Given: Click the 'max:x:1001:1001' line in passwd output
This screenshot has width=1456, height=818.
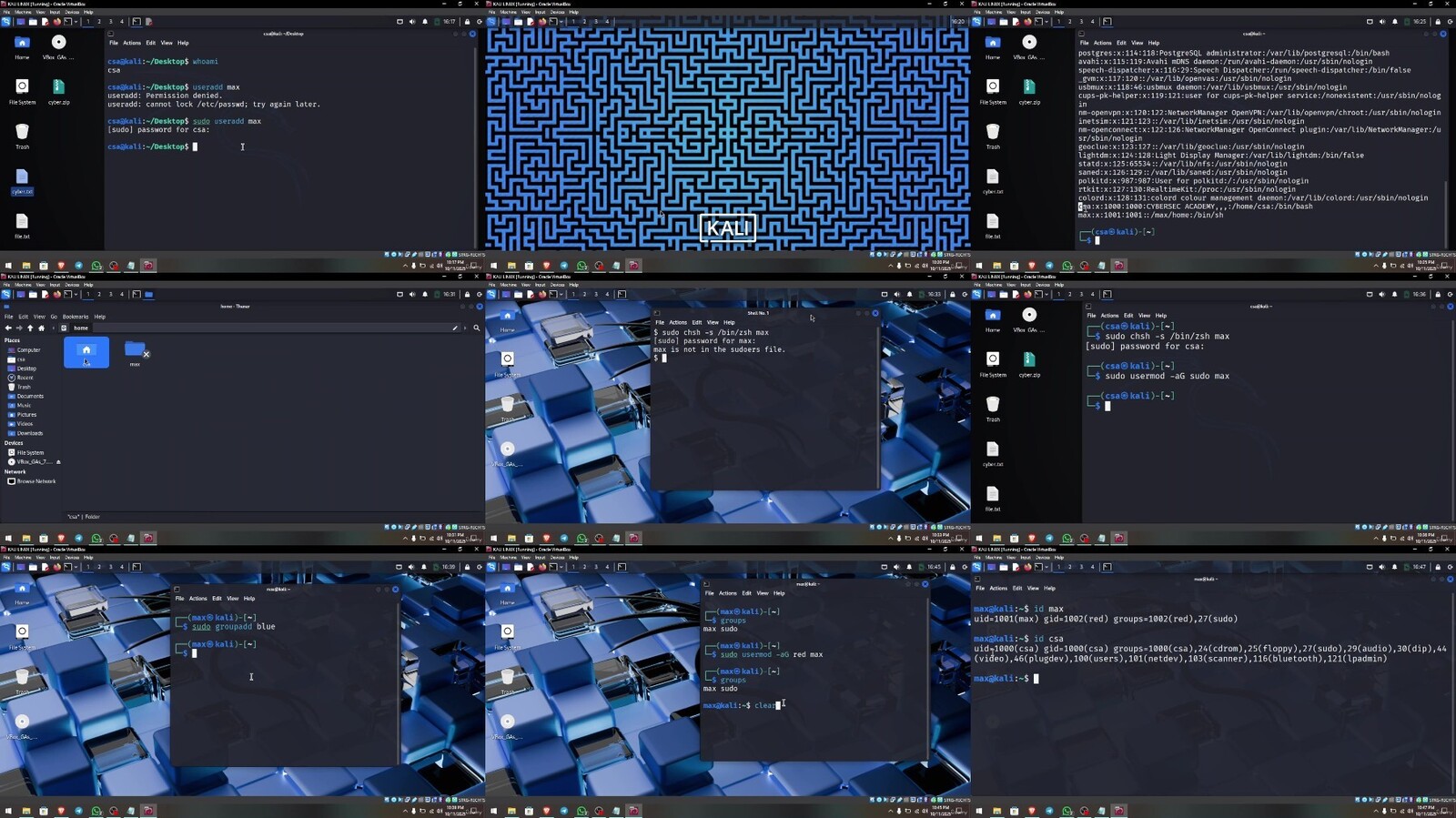Looking at the screenshot, I should coord(1151,215).
